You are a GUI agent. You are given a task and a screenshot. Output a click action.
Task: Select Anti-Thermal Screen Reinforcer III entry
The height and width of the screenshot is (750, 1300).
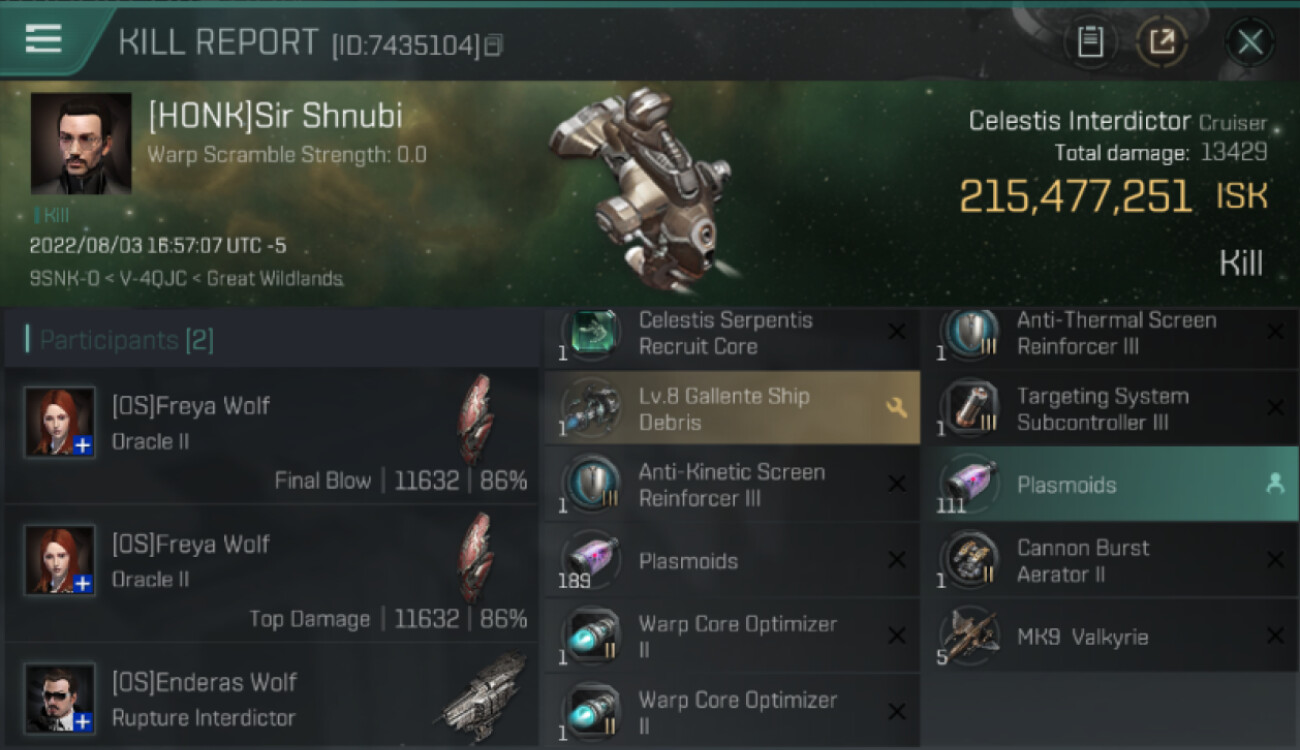[1111, 334]
